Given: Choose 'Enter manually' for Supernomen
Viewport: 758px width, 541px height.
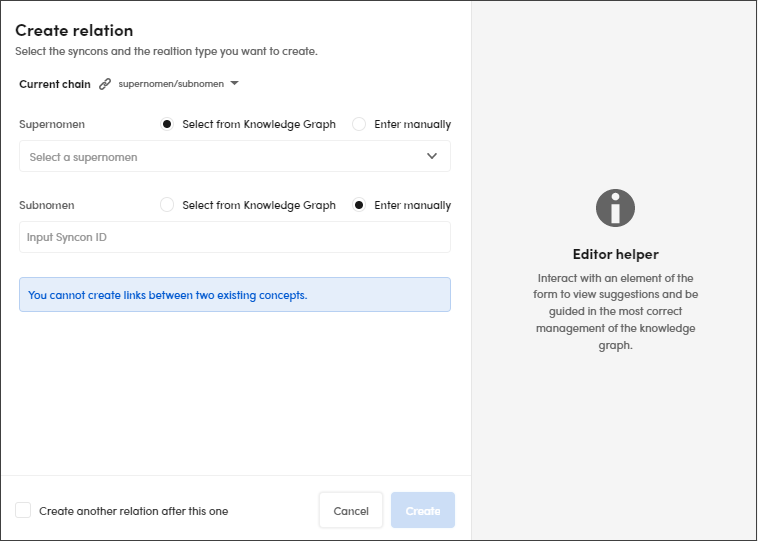Looking at the screenshot, I should 359,125.
